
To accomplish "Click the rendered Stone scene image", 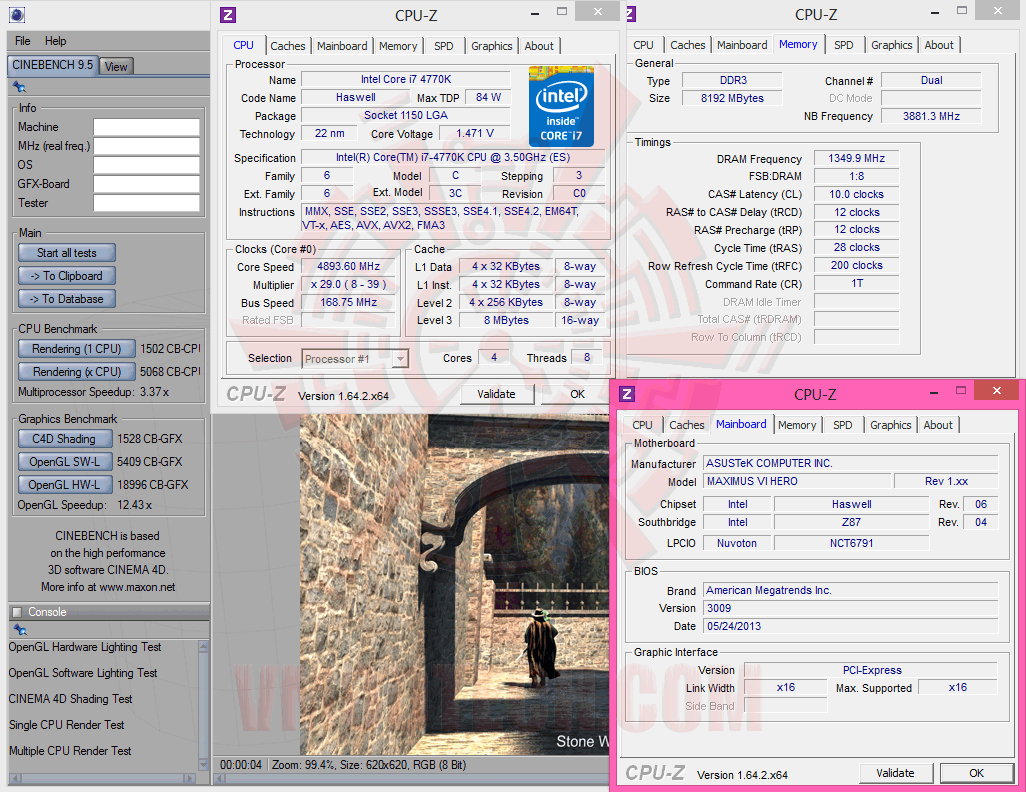I will tap(455, 584).
